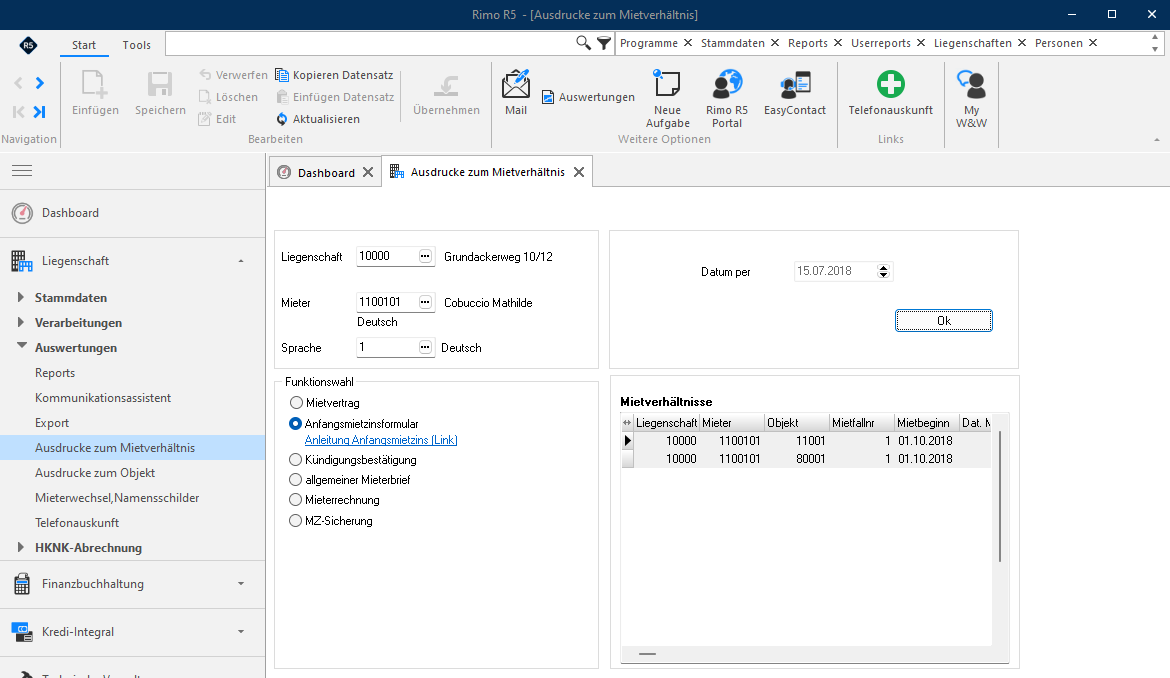Click the Auswertungen ribbon button

pos(588,97)
